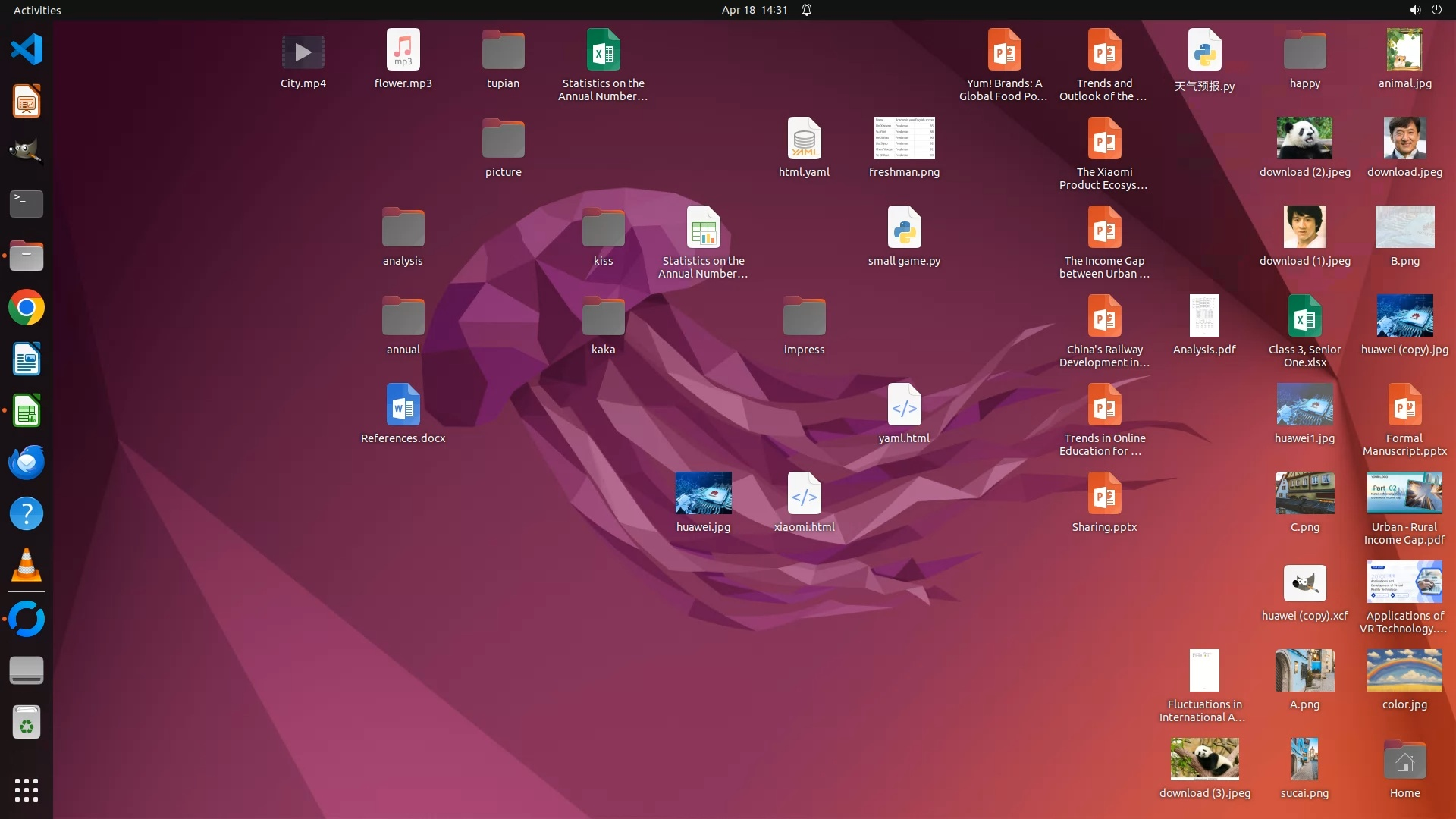Open LibreOffice Writer from the dock
This screenshot has width=1456, height=819.
(x=27, y=359)
